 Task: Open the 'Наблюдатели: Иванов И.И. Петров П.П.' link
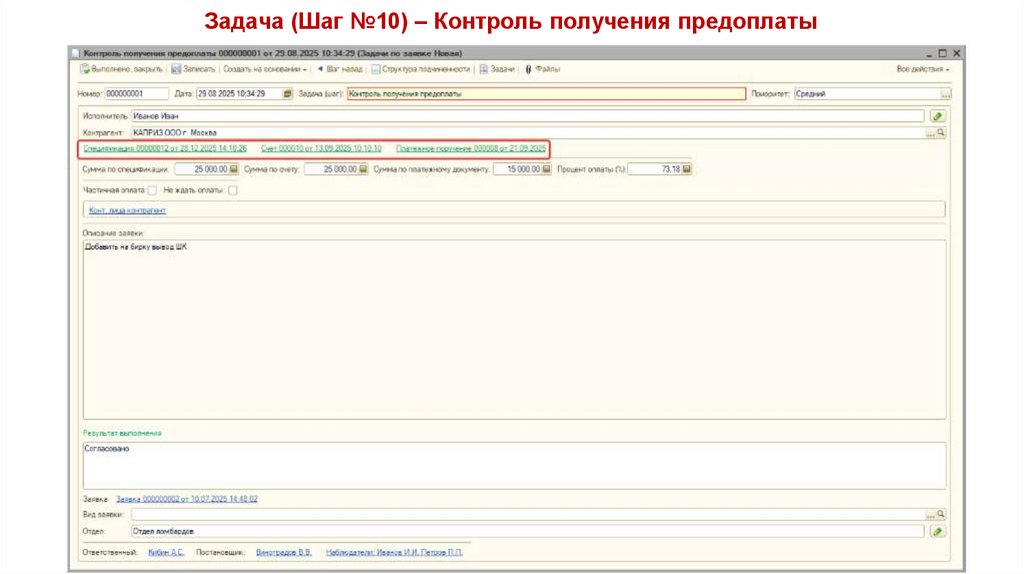click(394, 552)
